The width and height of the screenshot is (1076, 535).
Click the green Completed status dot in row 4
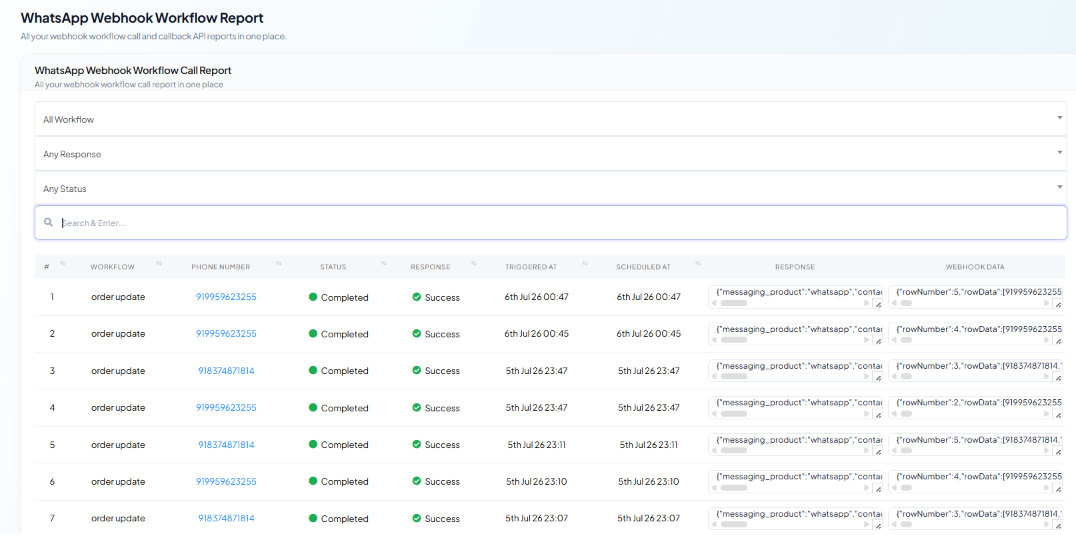313,407
